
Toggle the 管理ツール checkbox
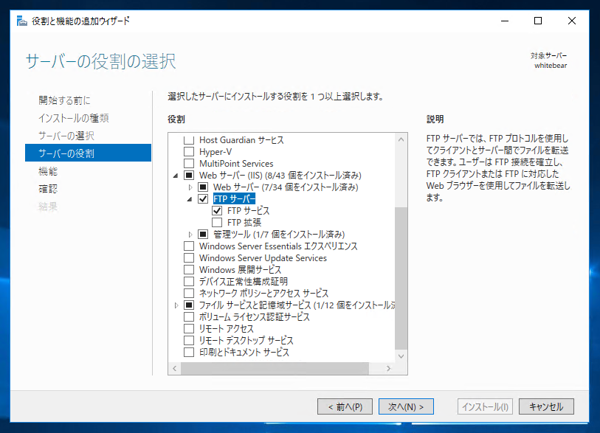point(203,234)
